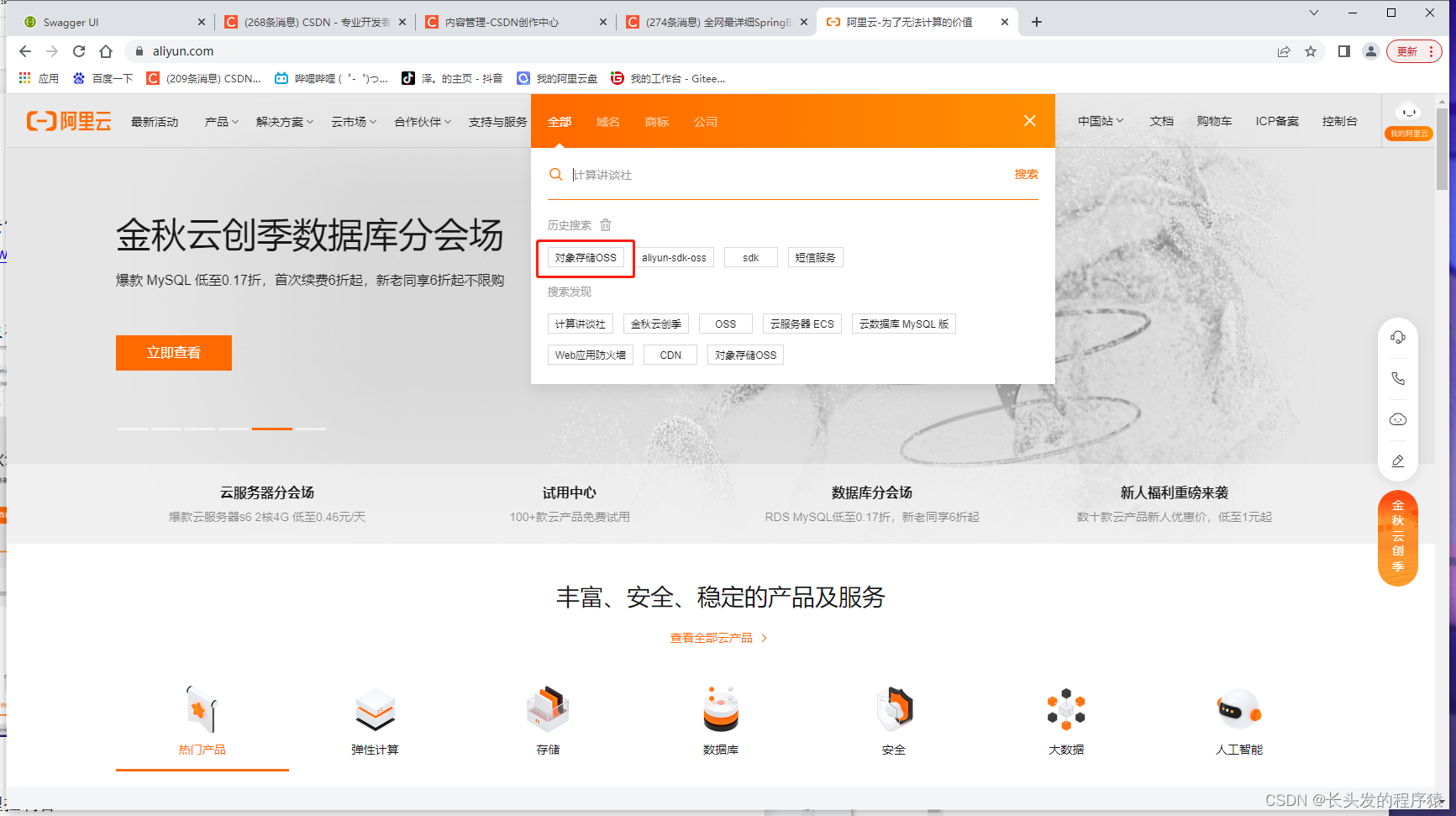
Task: Jump to the first banner carousel indicator
Action: coord(133,429)
